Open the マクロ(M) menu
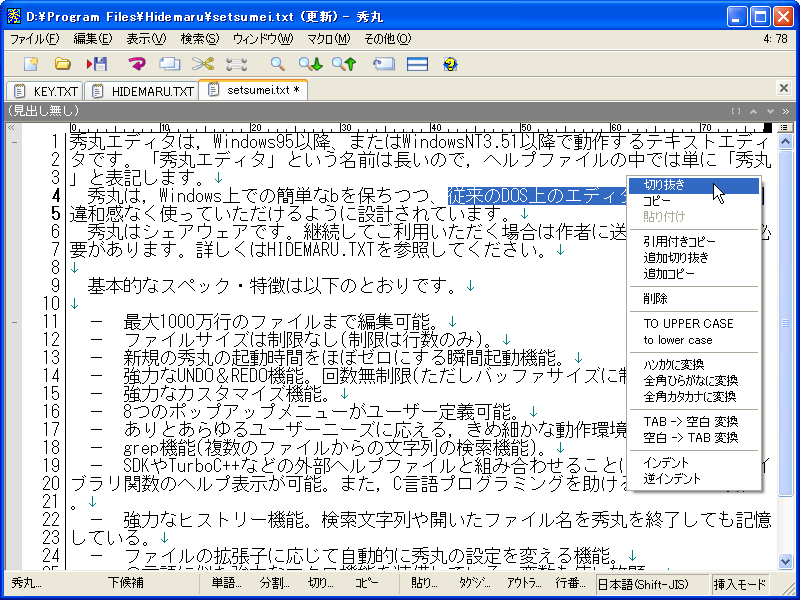 (329, 39)
